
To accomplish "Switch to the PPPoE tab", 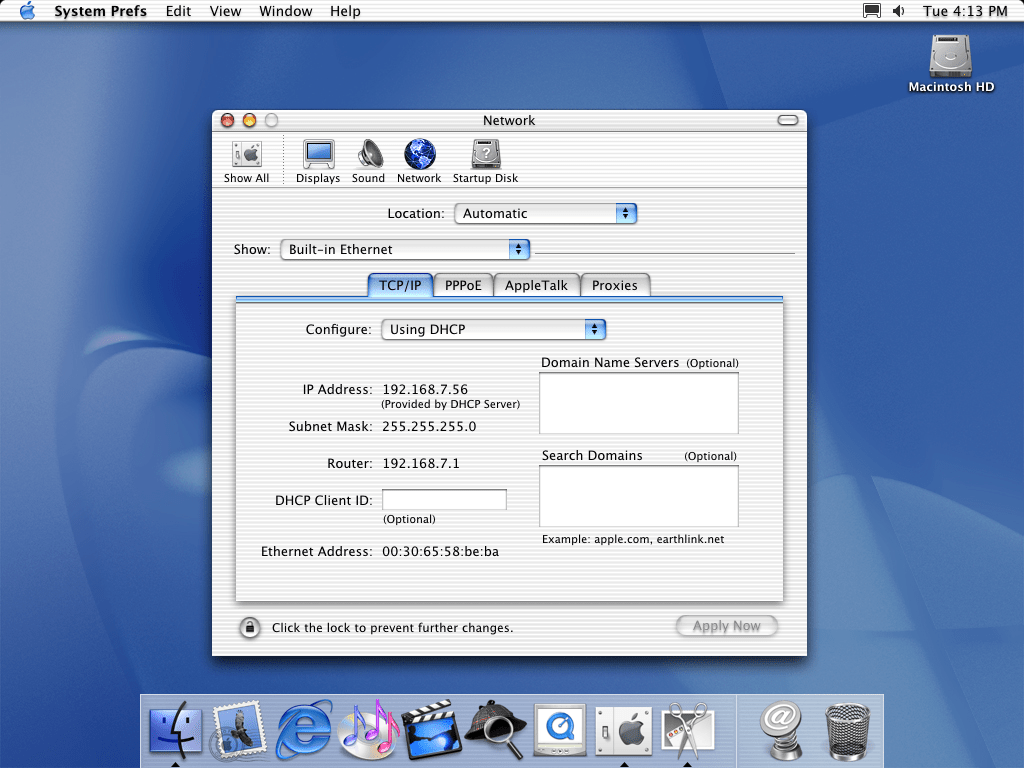I will click(463, 285).
